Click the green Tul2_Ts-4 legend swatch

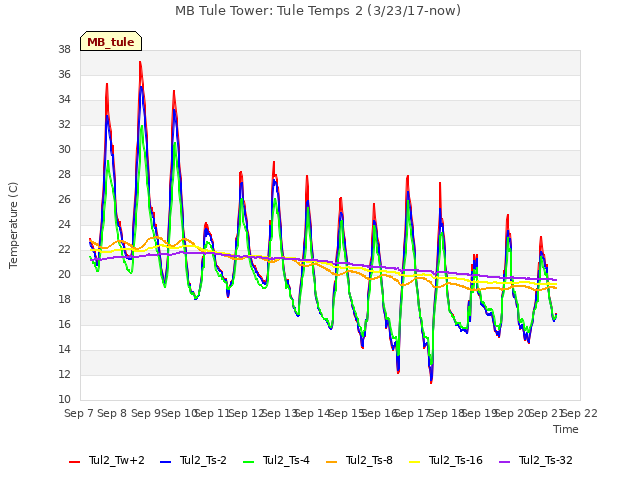pos(249,462)
